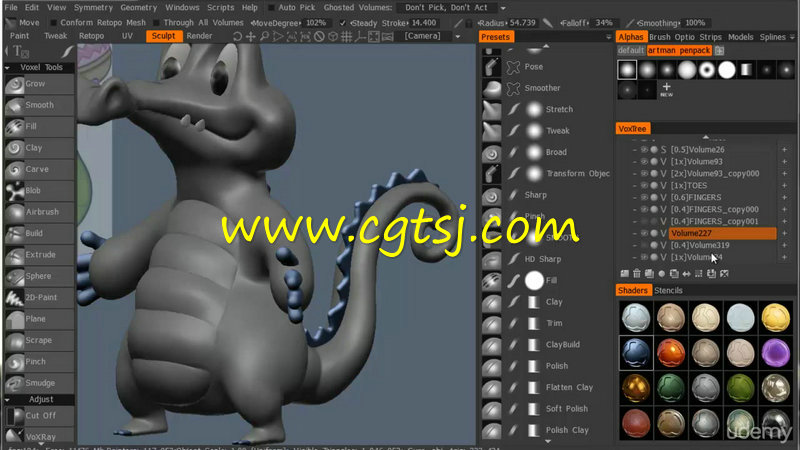
Task: Select the Extrude voxel tool
Action: [x=39, y=255]
